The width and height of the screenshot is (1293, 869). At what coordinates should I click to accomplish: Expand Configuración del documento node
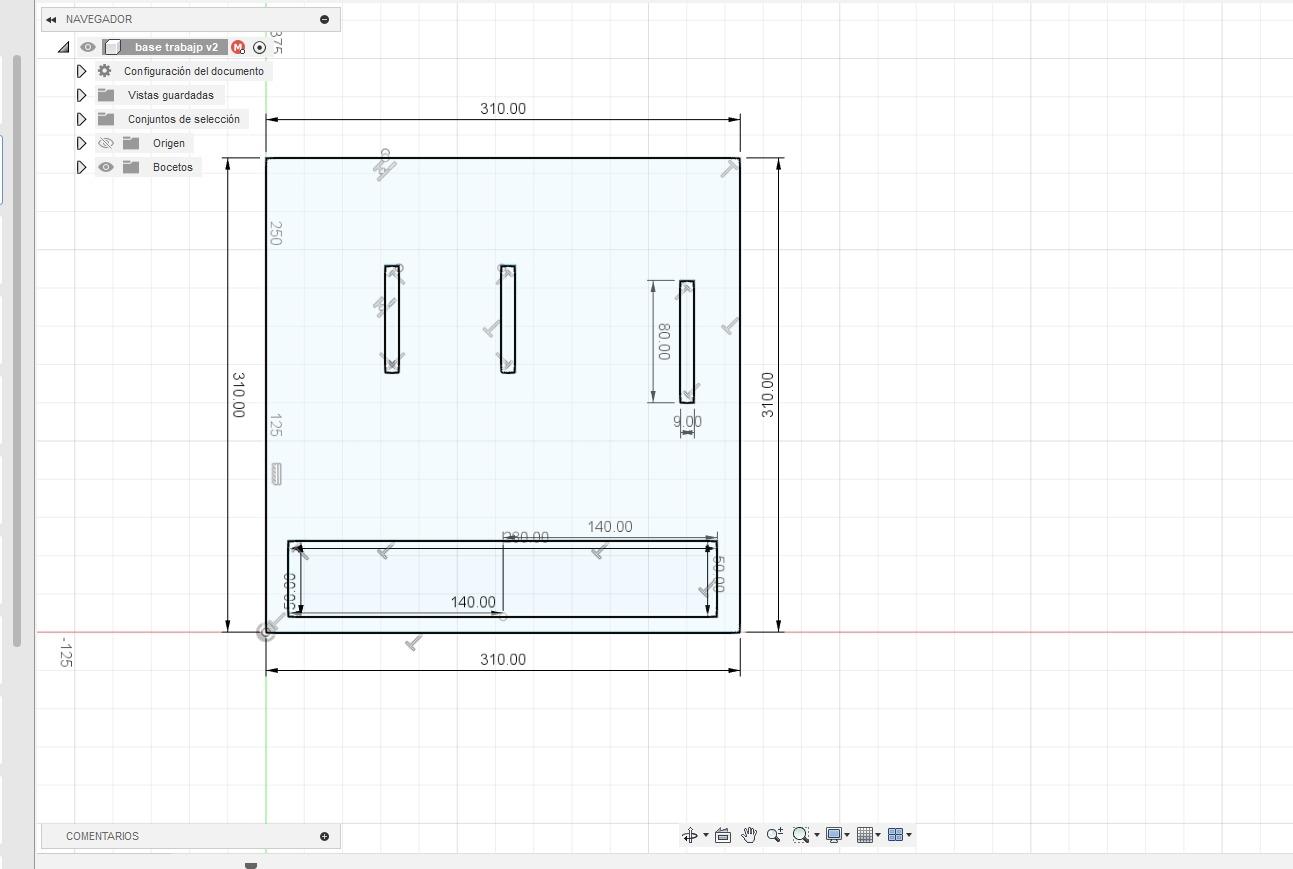[82, 71]
